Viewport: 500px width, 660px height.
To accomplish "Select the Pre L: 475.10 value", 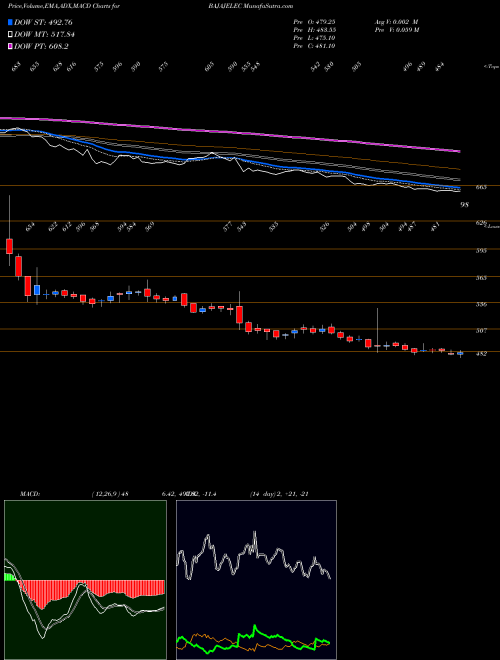I will (315, 38).
